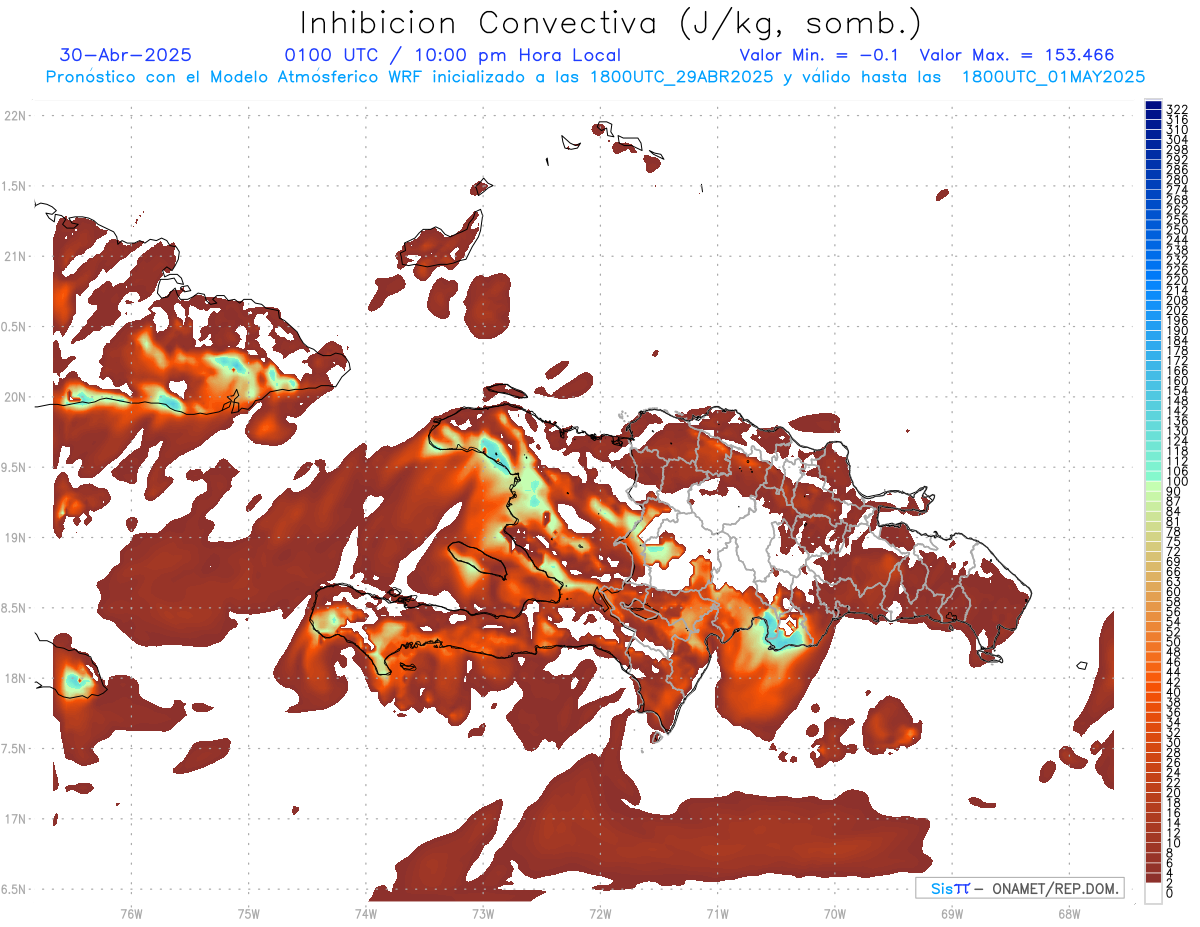Click the "1800UTC_01MAY2025" valid-until time
The image size is (1200, 927).
pos(1053,76)
